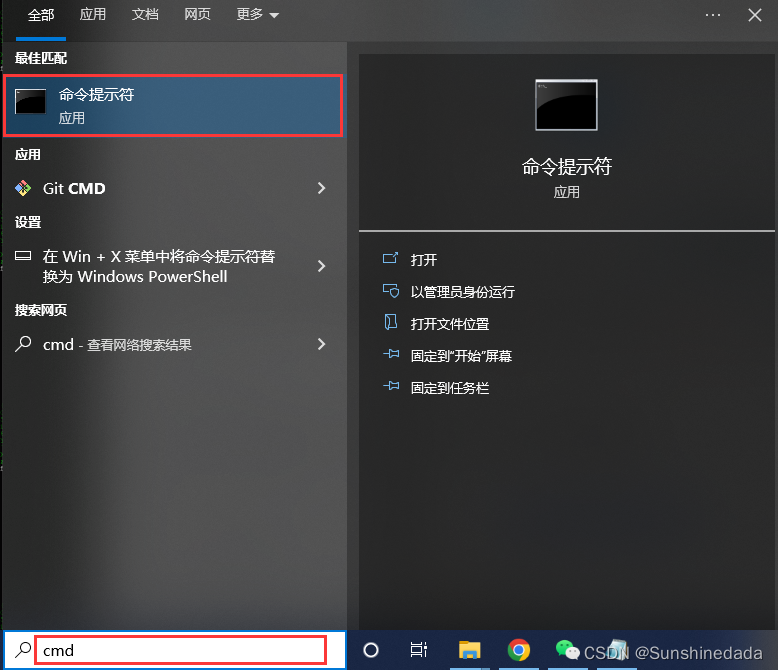Image resolution: width=778 pixels, height=670 pixels.
Task: Choose 打开文件位置
Action: [x=450, y=324]
